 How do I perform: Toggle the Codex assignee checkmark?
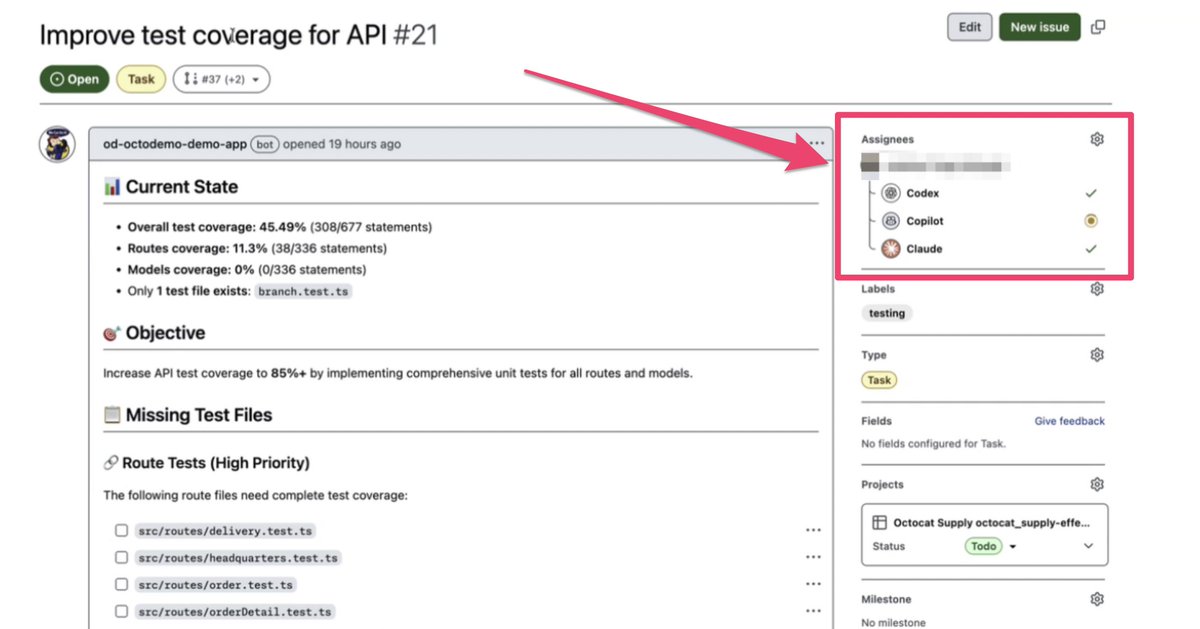1091,193
